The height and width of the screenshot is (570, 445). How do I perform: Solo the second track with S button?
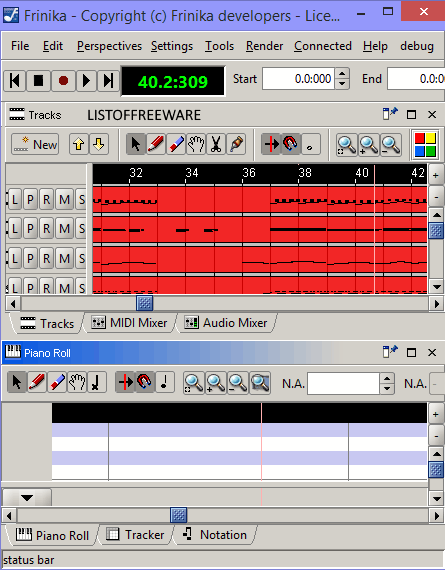[x=81, y=229]
